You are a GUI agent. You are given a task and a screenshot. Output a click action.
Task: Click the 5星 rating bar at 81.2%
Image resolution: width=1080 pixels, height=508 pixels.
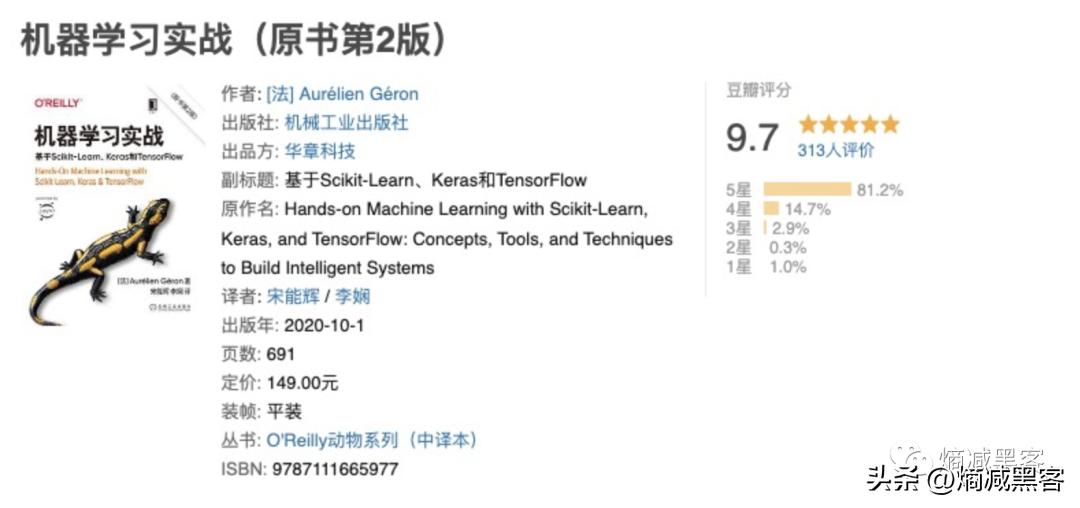(x=806, y=189)
